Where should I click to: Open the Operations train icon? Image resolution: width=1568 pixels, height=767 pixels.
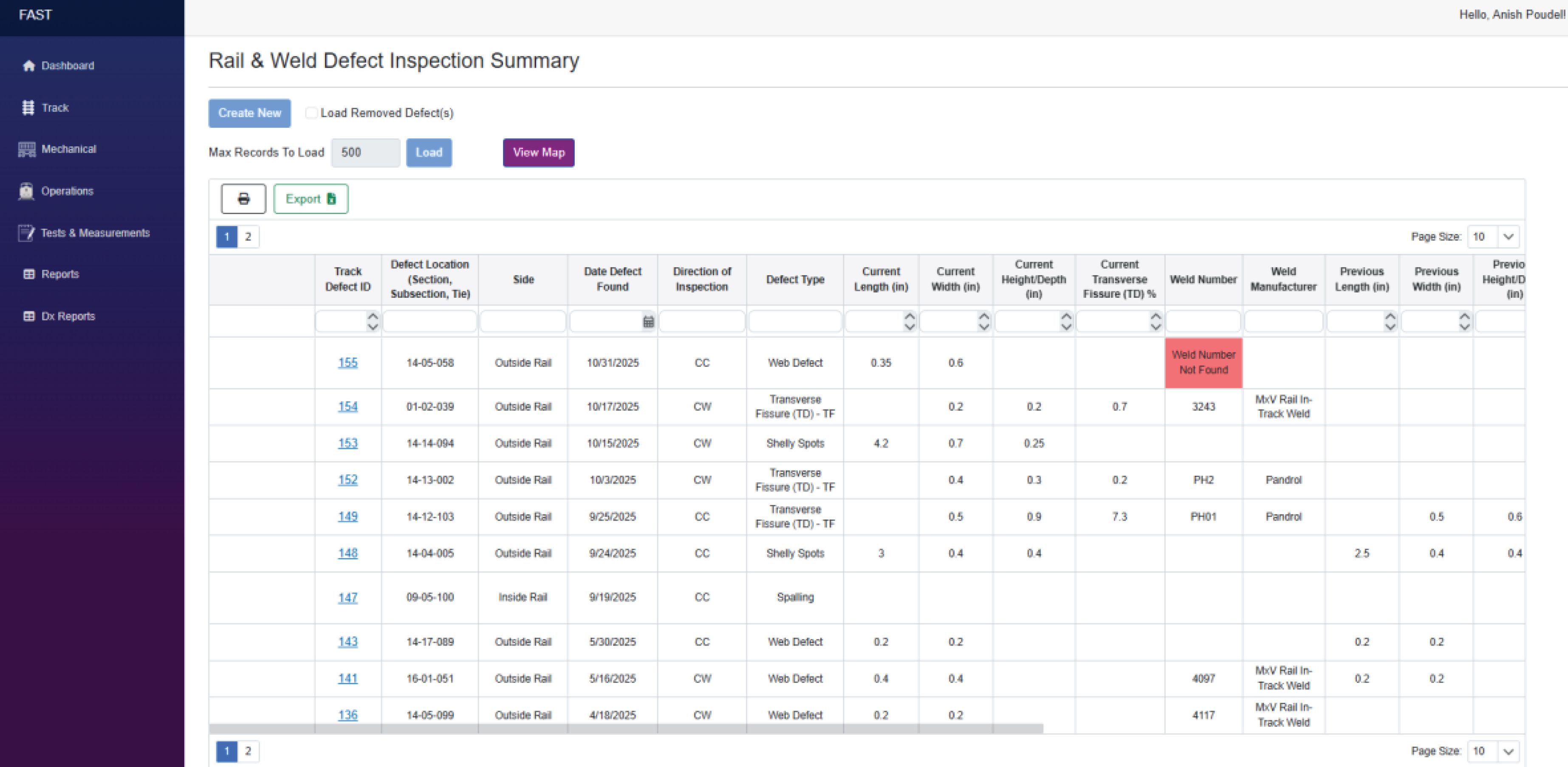pos(26,191)
